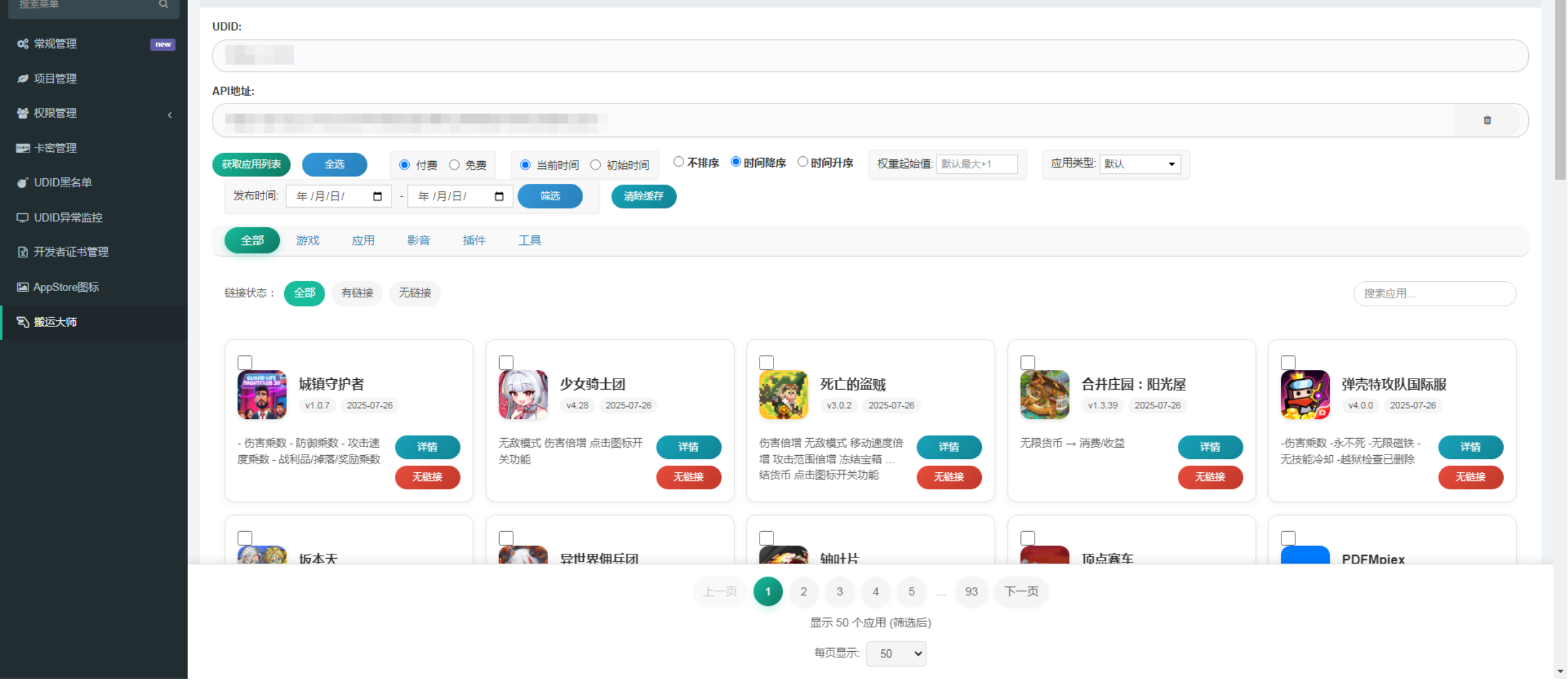Click the search menu magnifier icon
This screenshot has height=691, width=1568.
(x=164, y=4)
